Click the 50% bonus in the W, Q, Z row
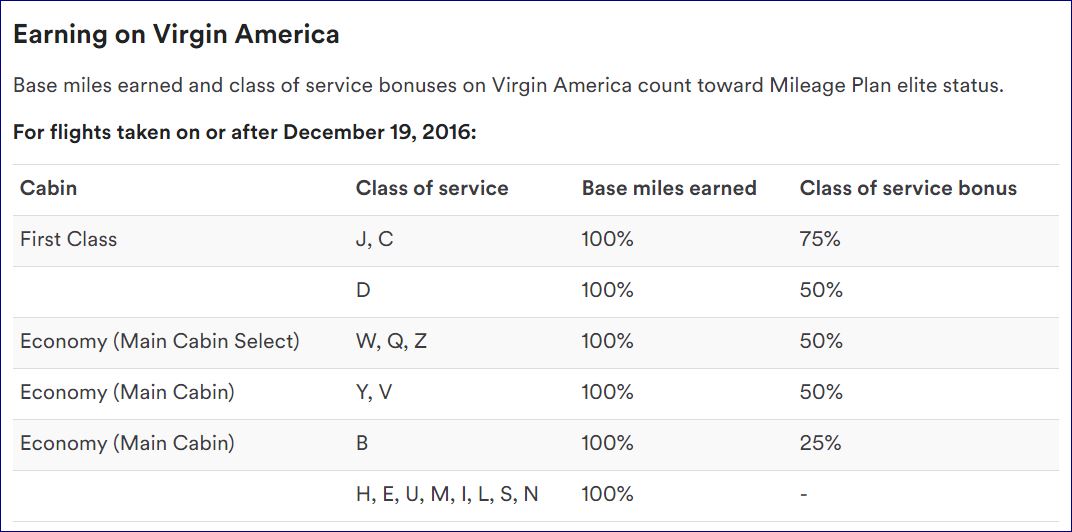This screenshot has height=532, width=1072. [x=821, y=341]
